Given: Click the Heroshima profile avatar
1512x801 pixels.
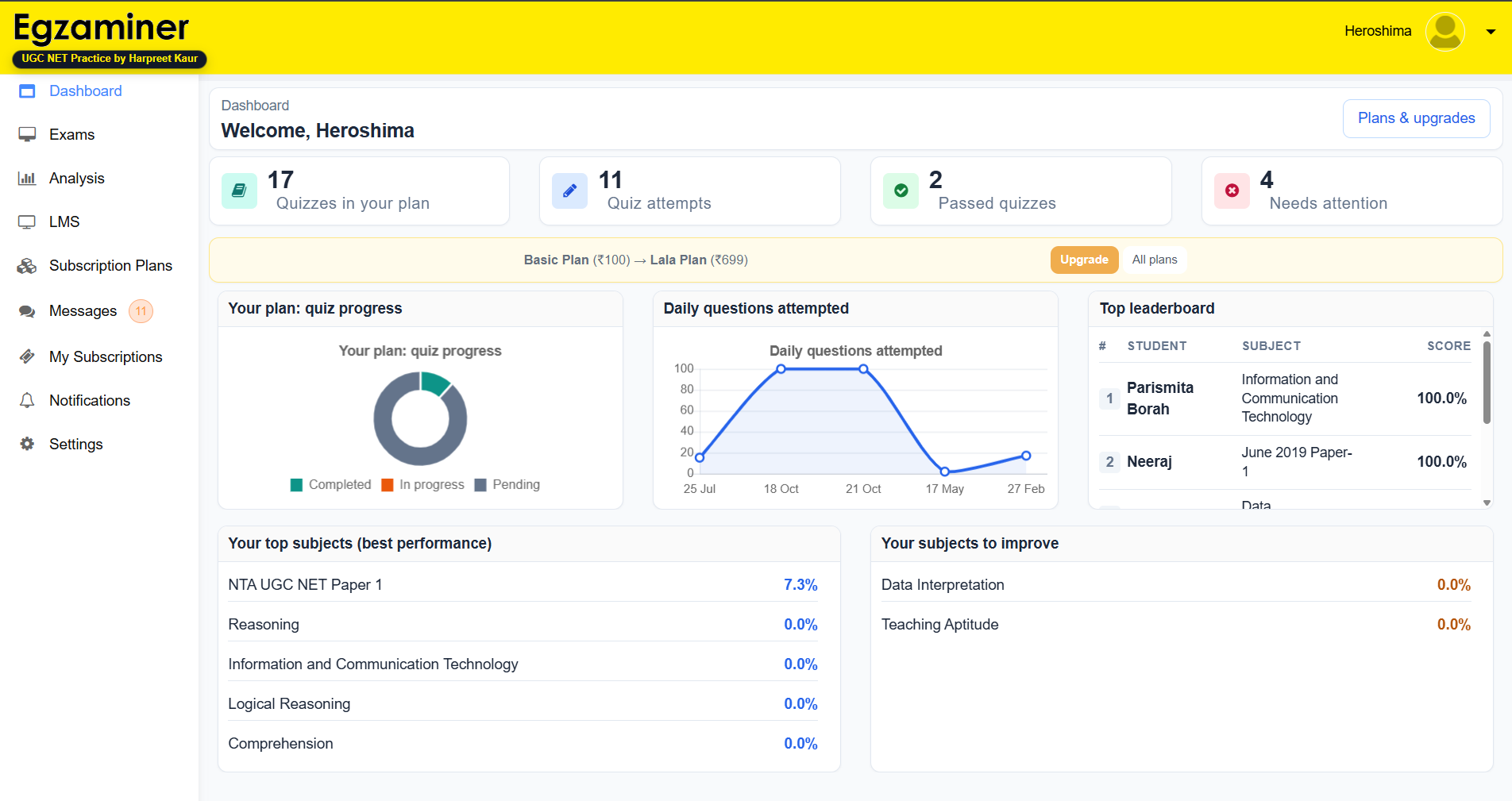Looking at the screenshot, I should click(x=1444, y=32).
